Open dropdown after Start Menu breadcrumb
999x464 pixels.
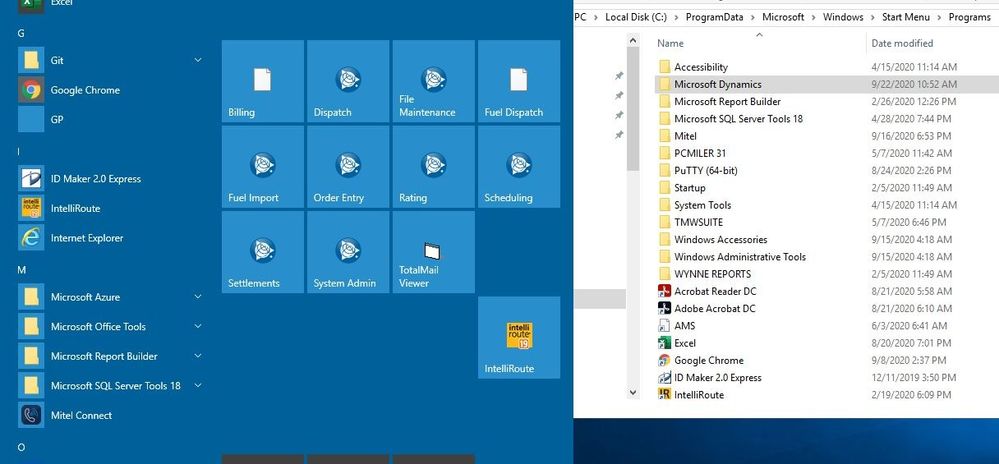pyautogui.click(x=940, y=17)
